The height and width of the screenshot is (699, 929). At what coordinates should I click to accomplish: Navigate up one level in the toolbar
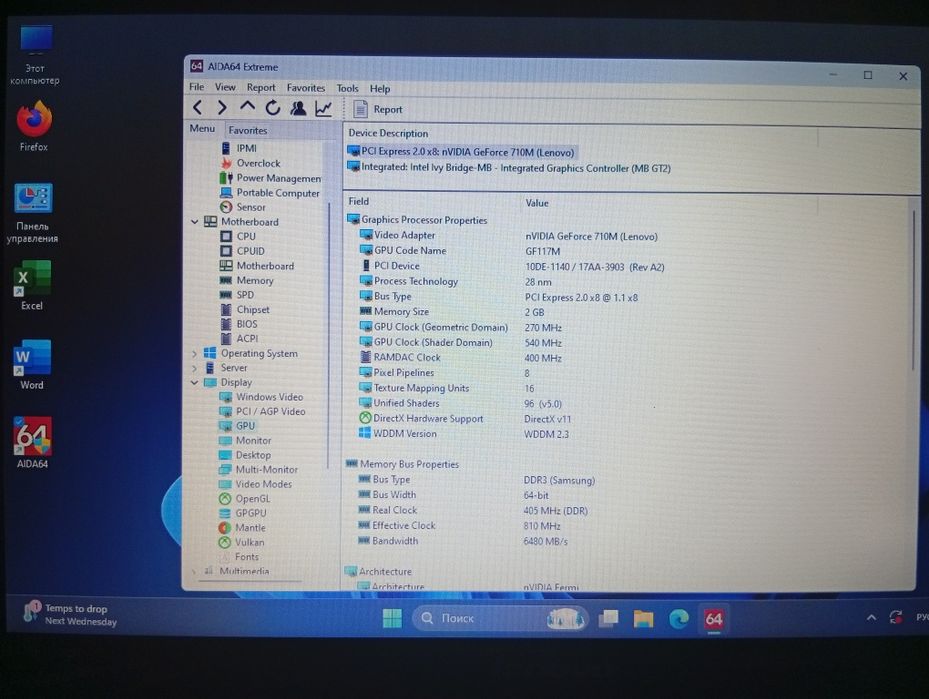247,107
